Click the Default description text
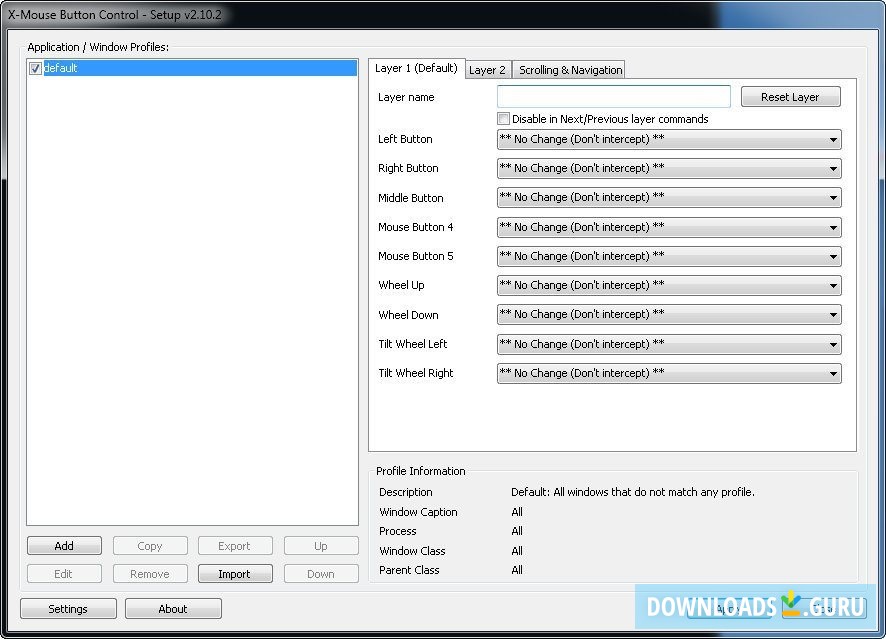Image resolution: width=886 pixels, height=639 pixels. 633,492
